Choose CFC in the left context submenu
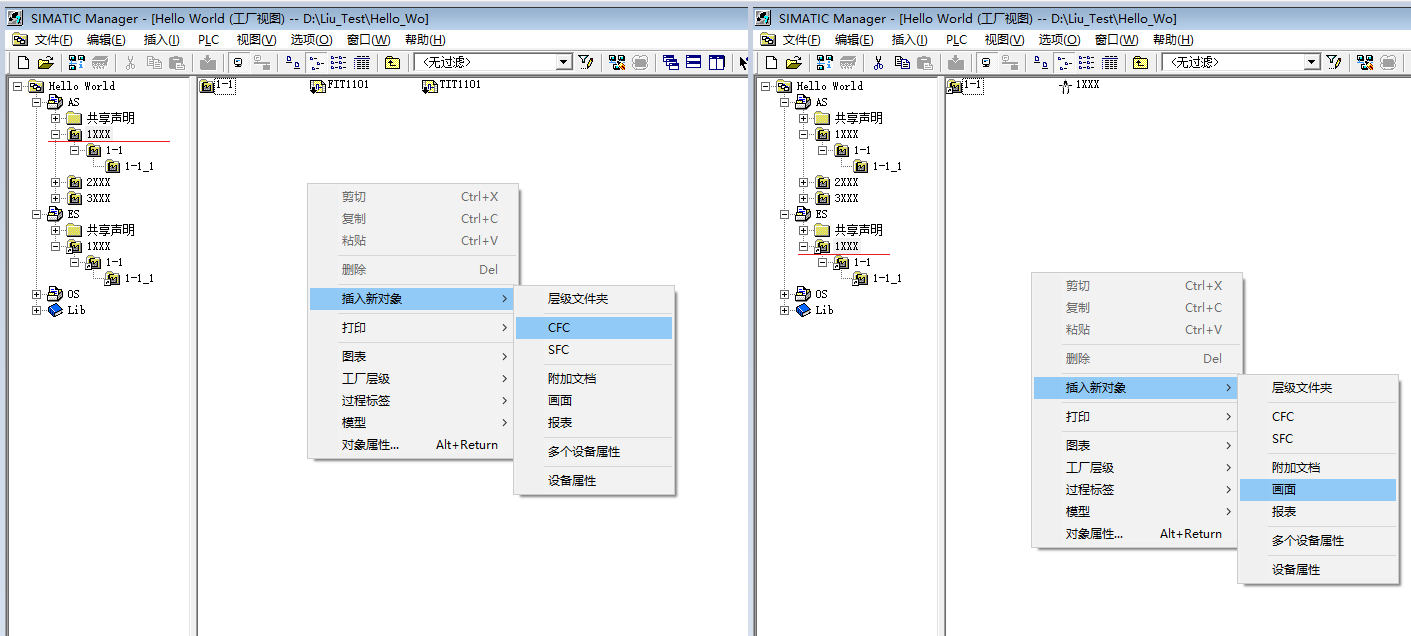1411x636 pixels. click(558, 328)
